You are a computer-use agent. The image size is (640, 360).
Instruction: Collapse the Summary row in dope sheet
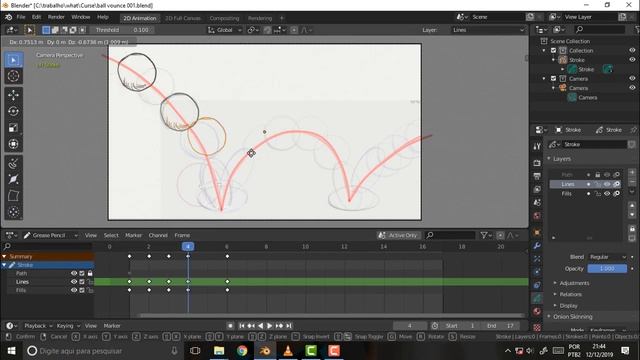[x=4, y=257]
